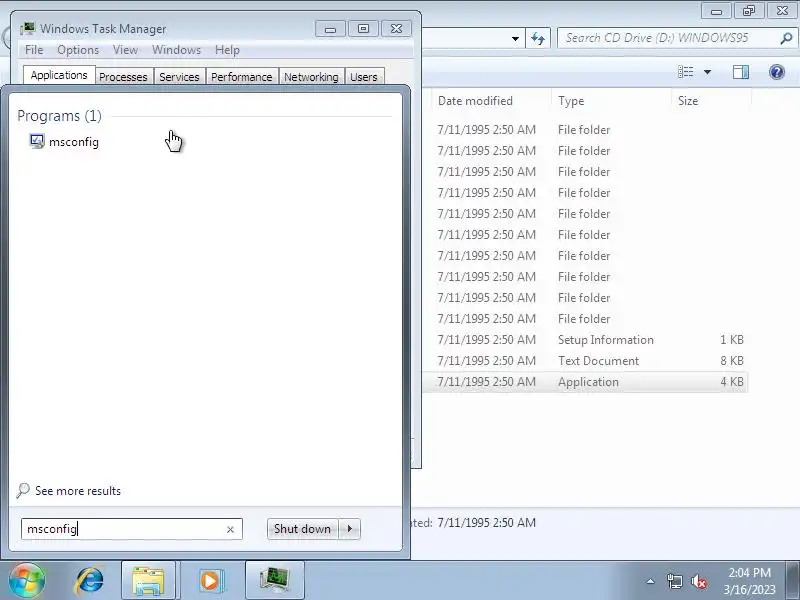
Task: Open the clock showing 2:04 PM
Action: point(749,581)
